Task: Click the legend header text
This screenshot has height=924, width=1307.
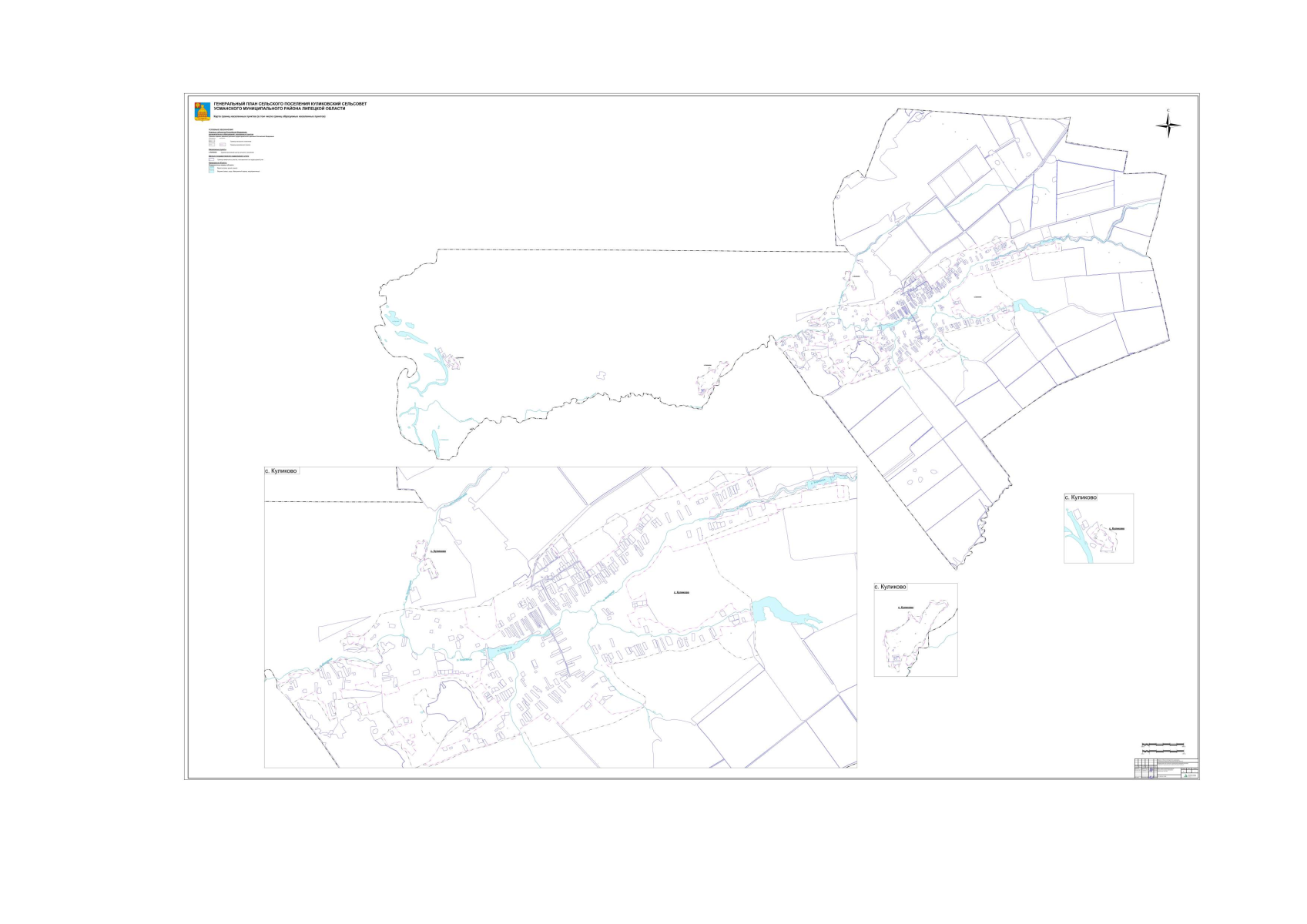Action: [x=220, y=129]
